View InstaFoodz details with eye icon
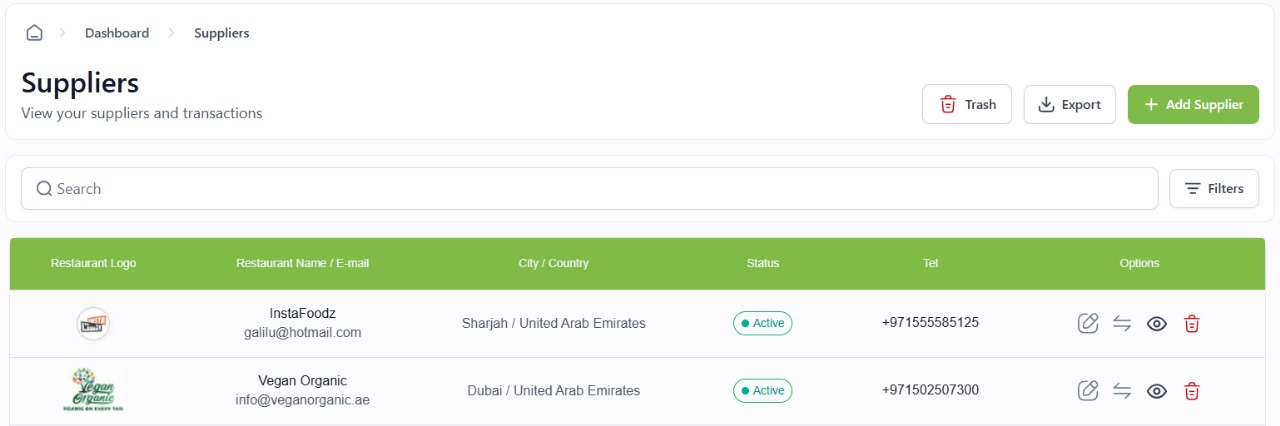 coord(1157,323)
